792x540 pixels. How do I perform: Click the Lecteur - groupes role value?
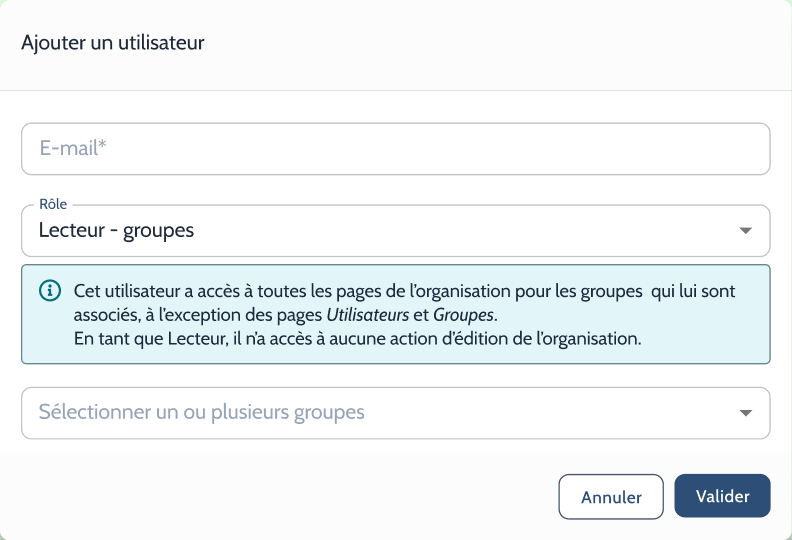[x=116, y=230]
